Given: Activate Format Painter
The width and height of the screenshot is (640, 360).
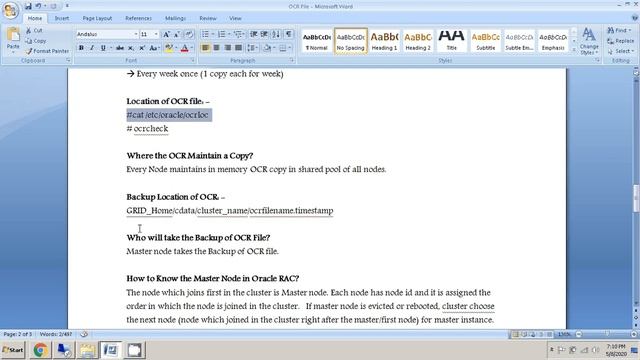Looking at the screenshot, I should tap(47, 51).
